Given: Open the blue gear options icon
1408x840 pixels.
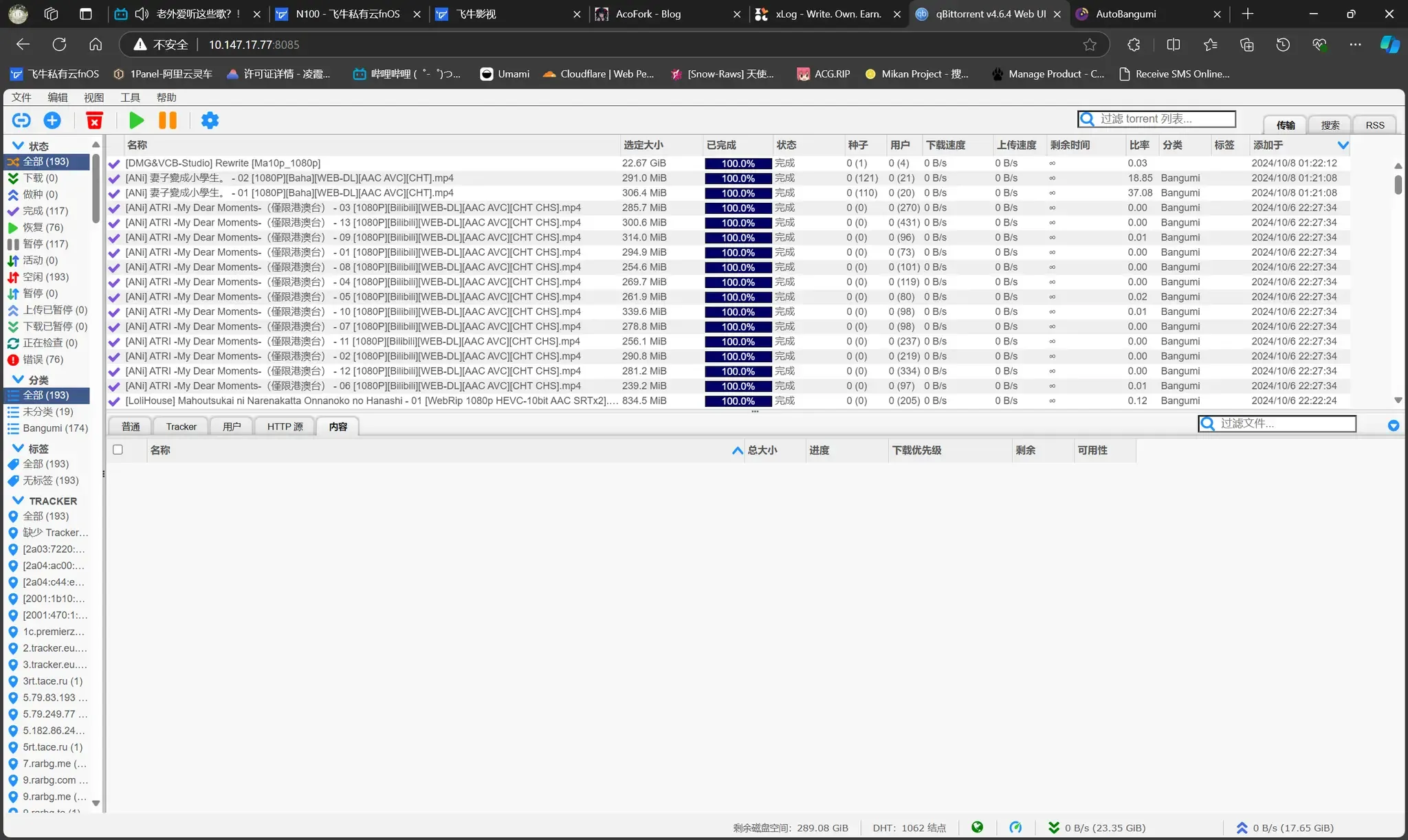Looking at the screenshot, I should tap(210, 120).
